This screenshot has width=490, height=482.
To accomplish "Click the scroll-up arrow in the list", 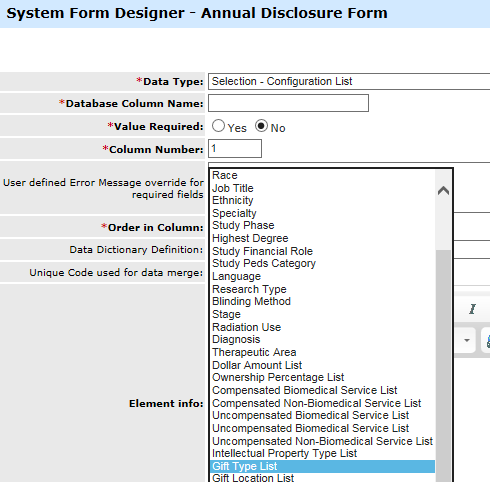I will (443, 191).
